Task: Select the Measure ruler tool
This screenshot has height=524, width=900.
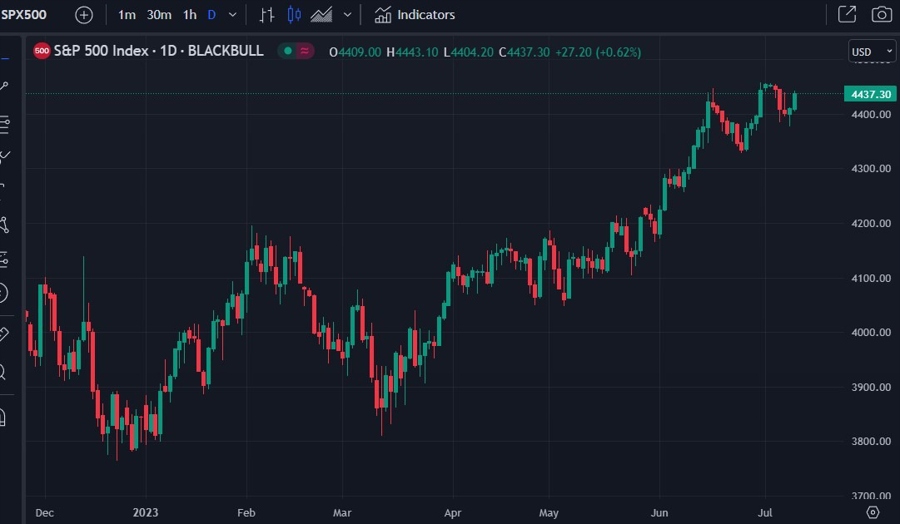Action: click(x=4, y=335)
